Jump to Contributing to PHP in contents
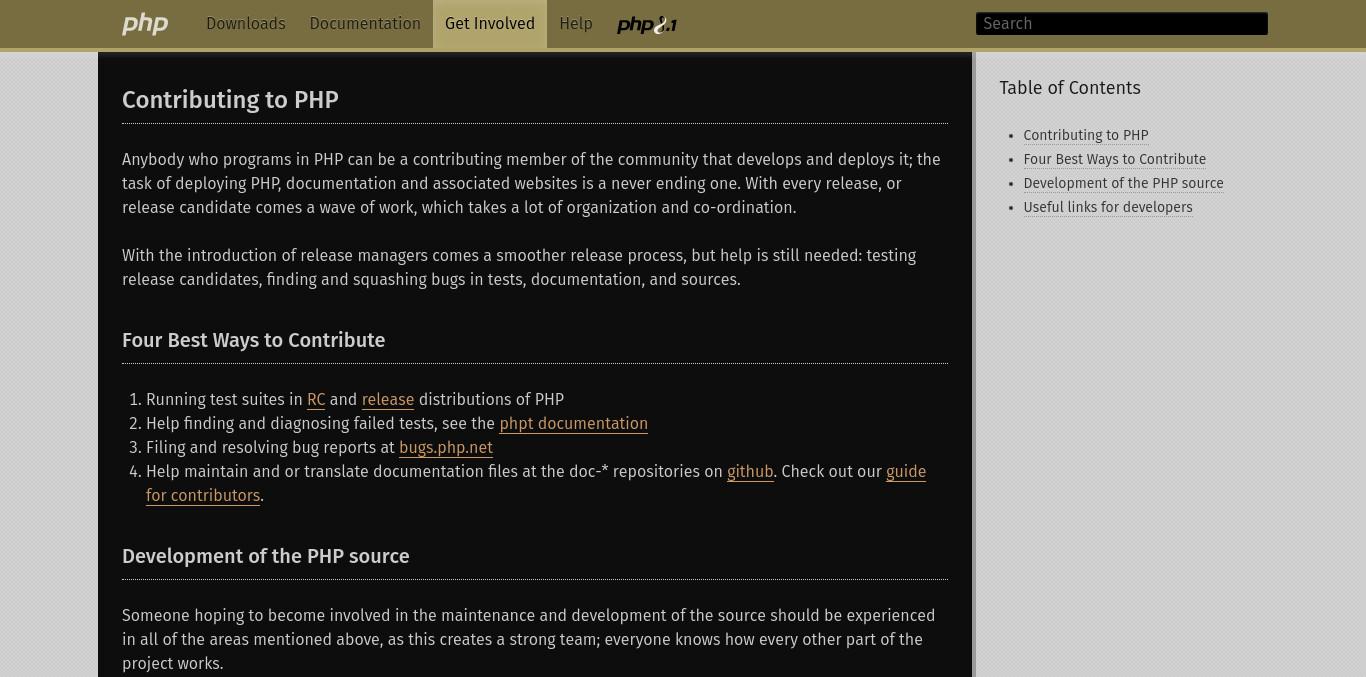This screenshot has height=677, width=1366. 1086,135
